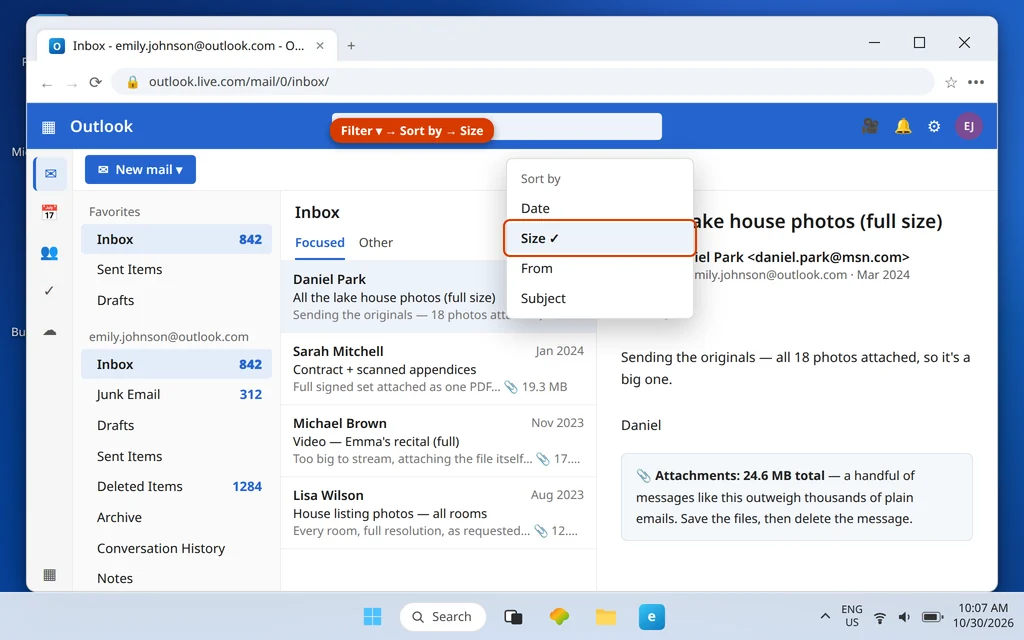Image resolution: width=1024 pixels, height=640 pixels.
Task: Open the Archive folder
Action: [x=176, y=517]
